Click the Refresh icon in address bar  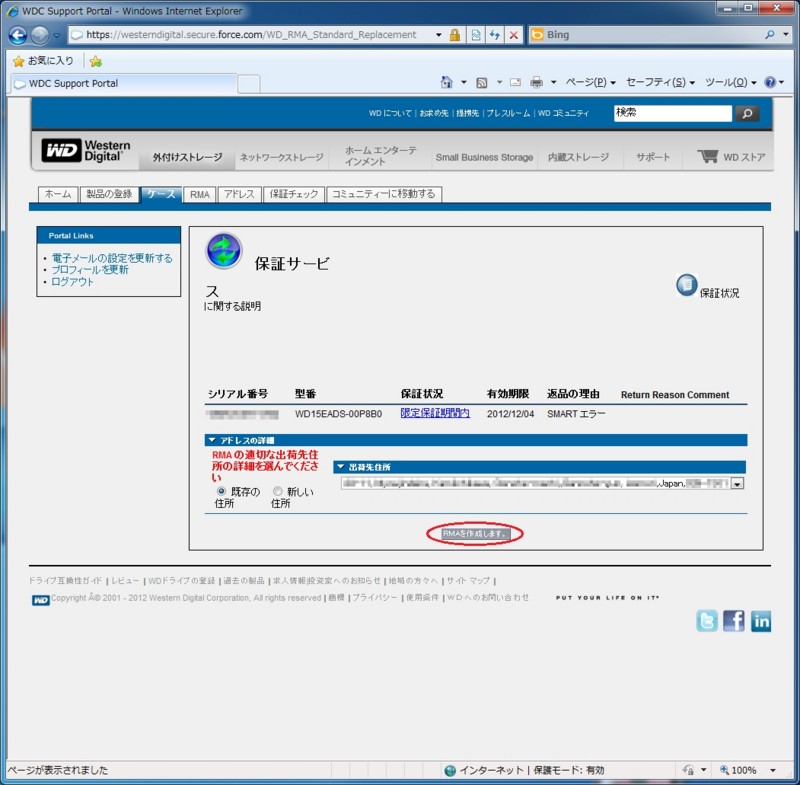(494, 35)
